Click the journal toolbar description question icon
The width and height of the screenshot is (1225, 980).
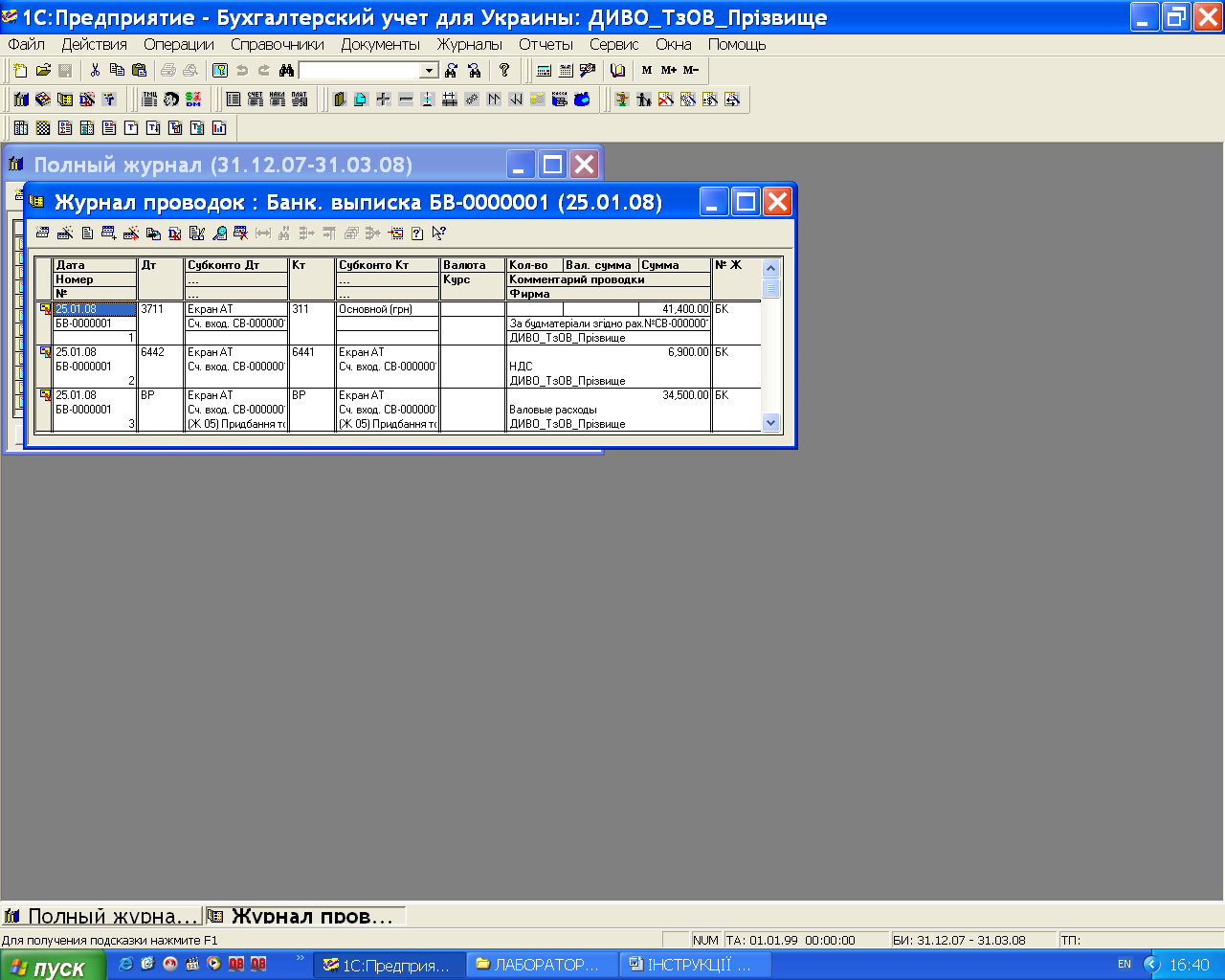pos(417,233)
